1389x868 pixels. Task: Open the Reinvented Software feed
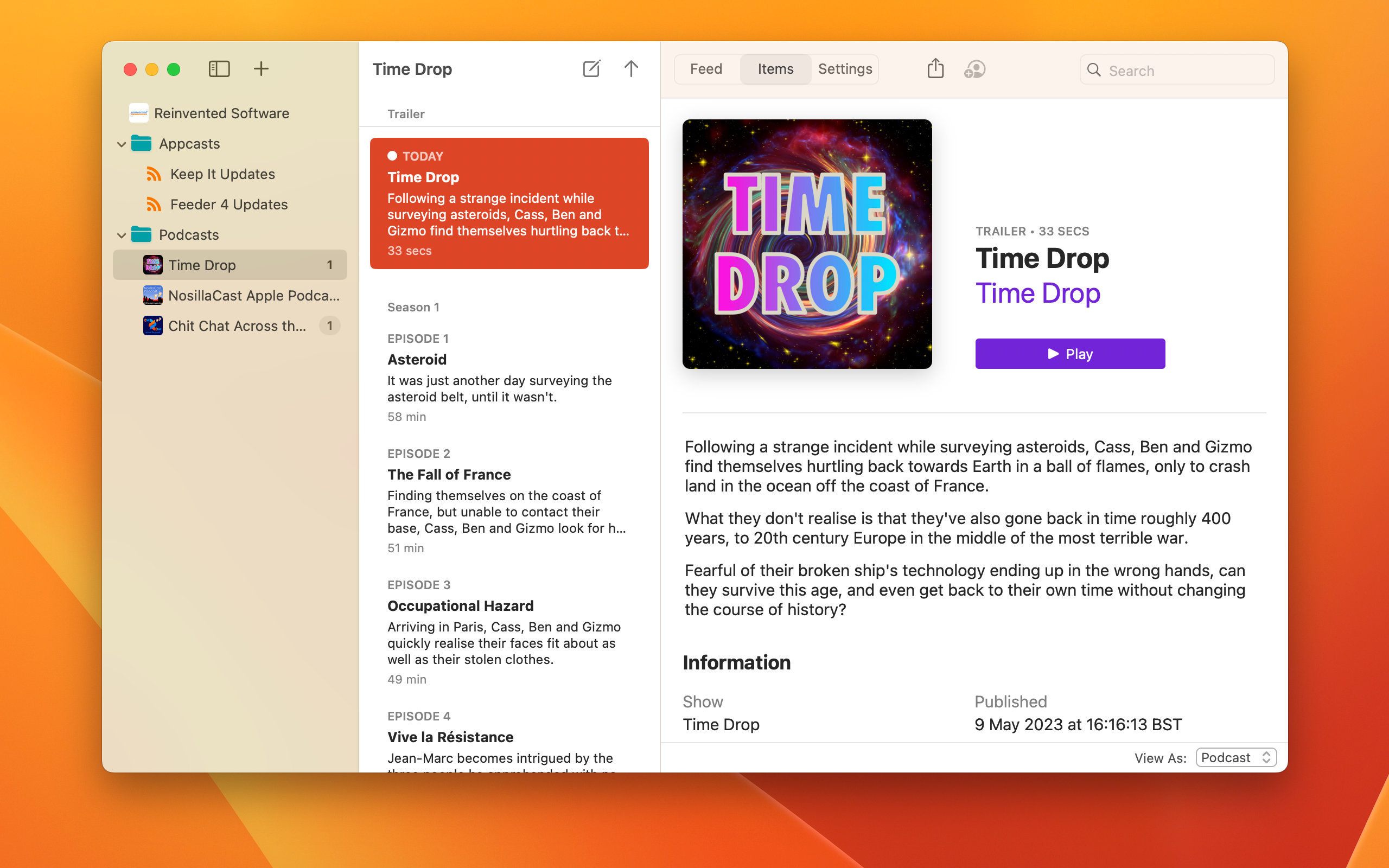tap(221, 113)
